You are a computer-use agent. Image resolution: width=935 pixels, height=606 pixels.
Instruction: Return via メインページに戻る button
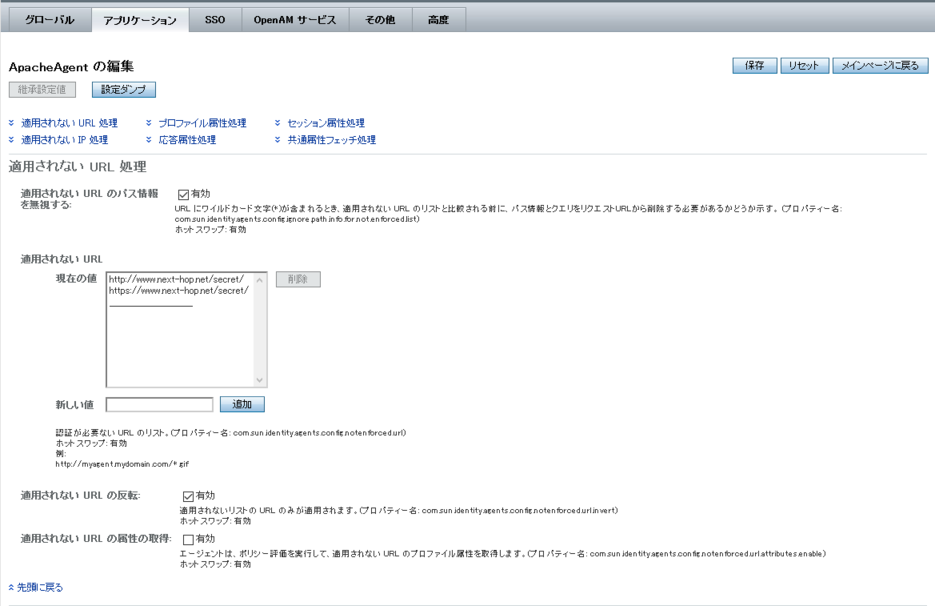click(x=880, y=65)
